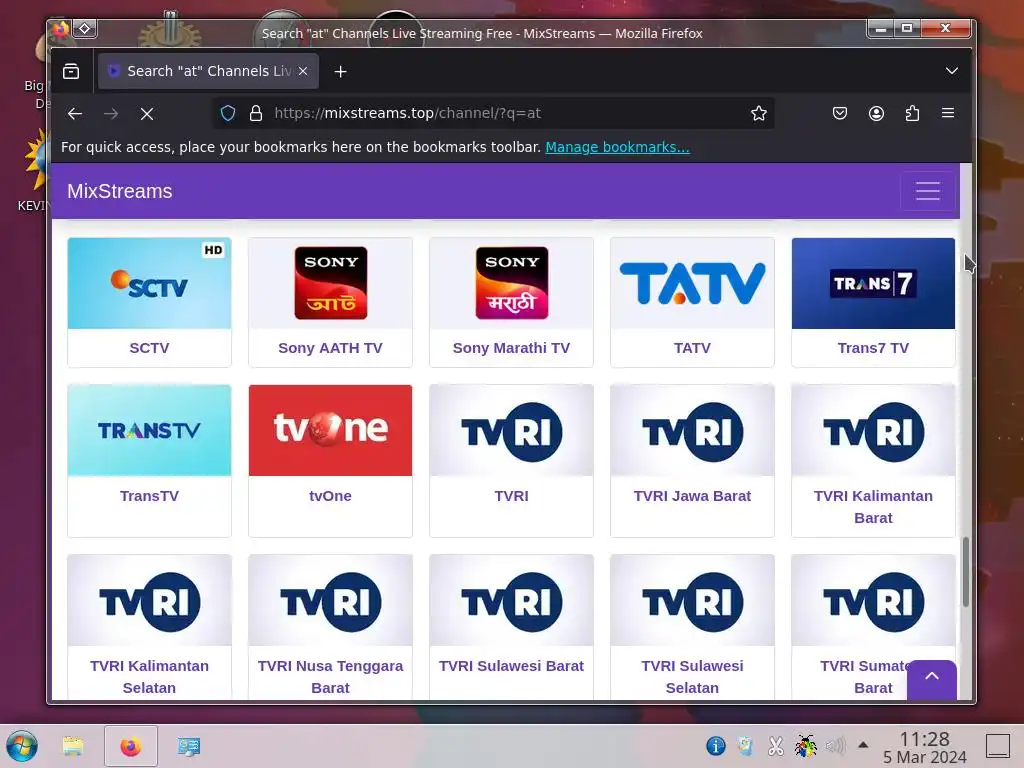Open the Start menu orb
The width and height of the screenshot is (1024, 768).
(x=22, y=746)
